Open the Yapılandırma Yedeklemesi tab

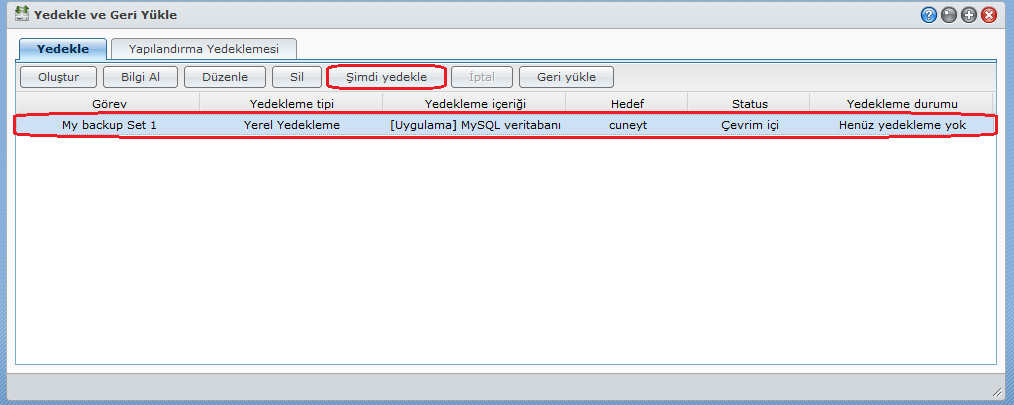(203, 49)
